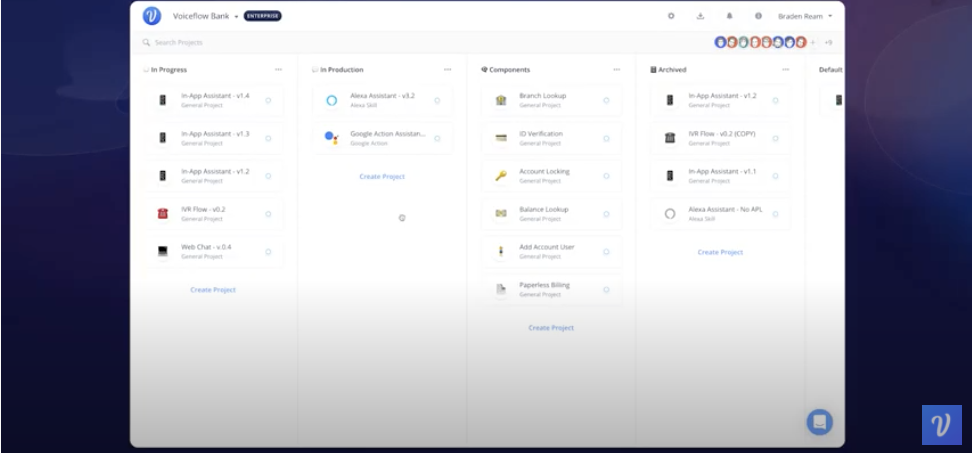972x453 pixels.
Task: Click the bank building icon of Branch Lookup
Action: (x=501, y=100)
